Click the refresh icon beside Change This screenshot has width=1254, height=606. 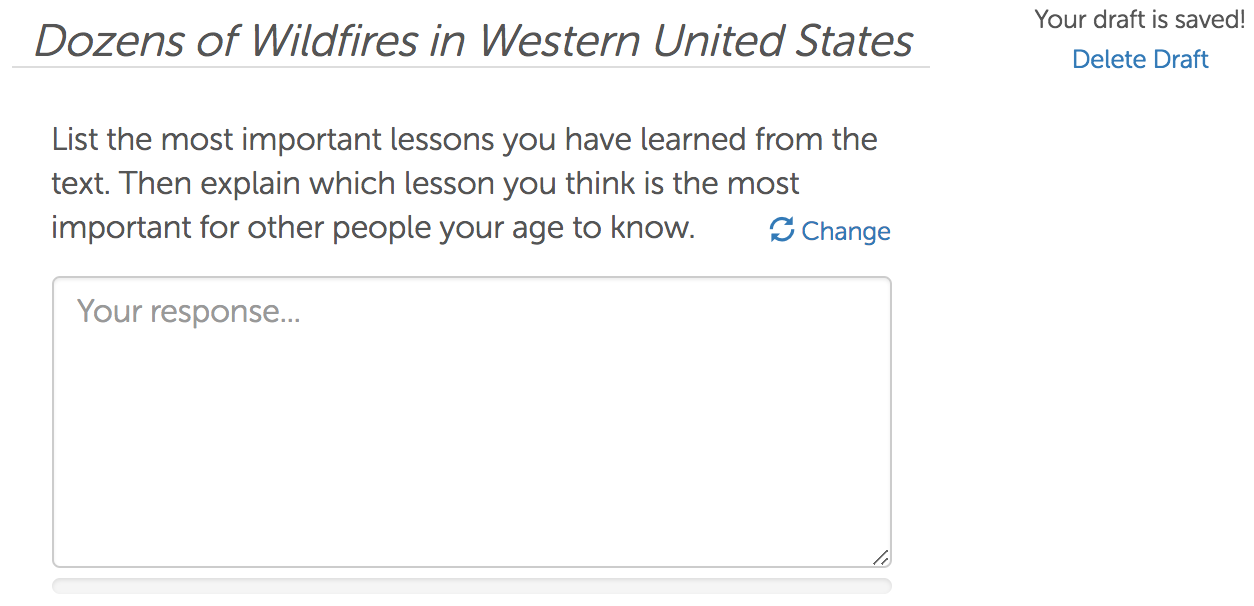[x=781, y=230]
